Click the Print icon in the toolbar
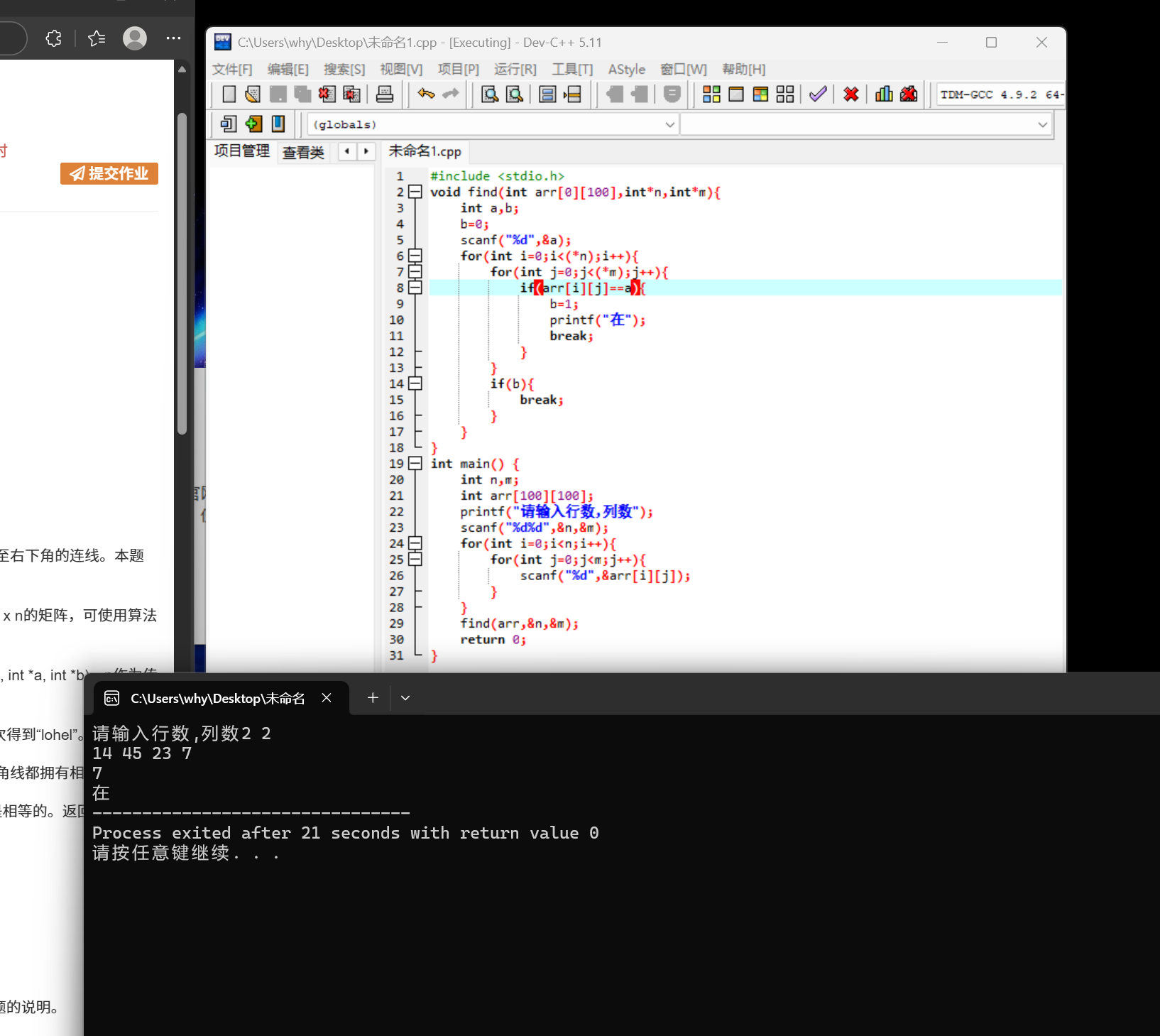The height and width of the screenshot is (1036, 1160). 385,94
